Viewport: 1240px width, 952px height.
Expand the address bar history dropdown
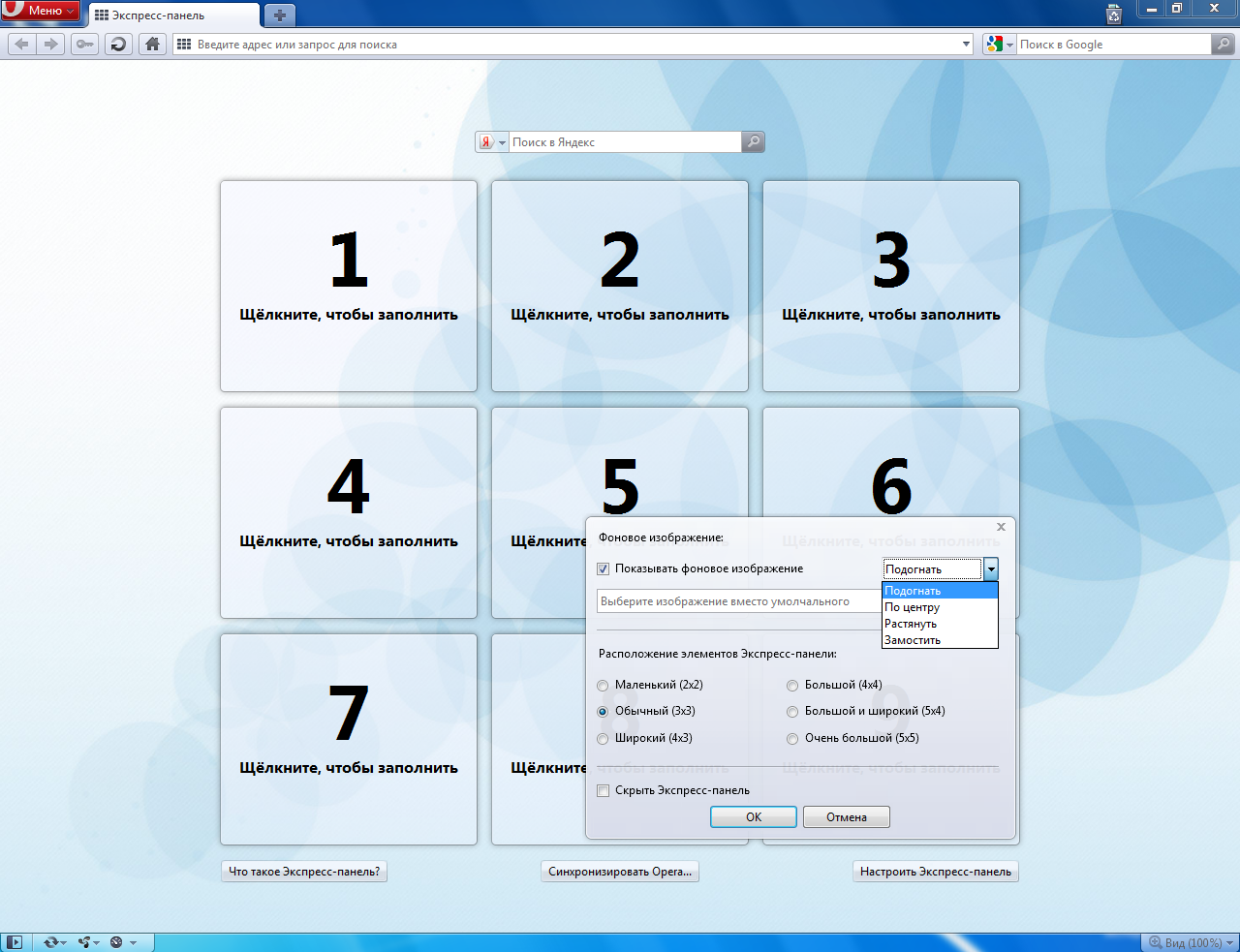[x=966, y=45]
